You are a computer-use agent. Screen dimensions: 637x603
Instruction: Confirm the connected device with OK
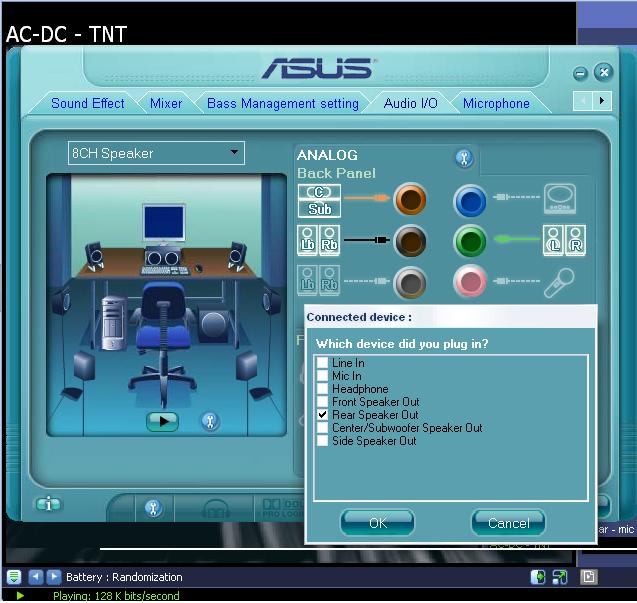pyautogui.click(x=377, y=523)
